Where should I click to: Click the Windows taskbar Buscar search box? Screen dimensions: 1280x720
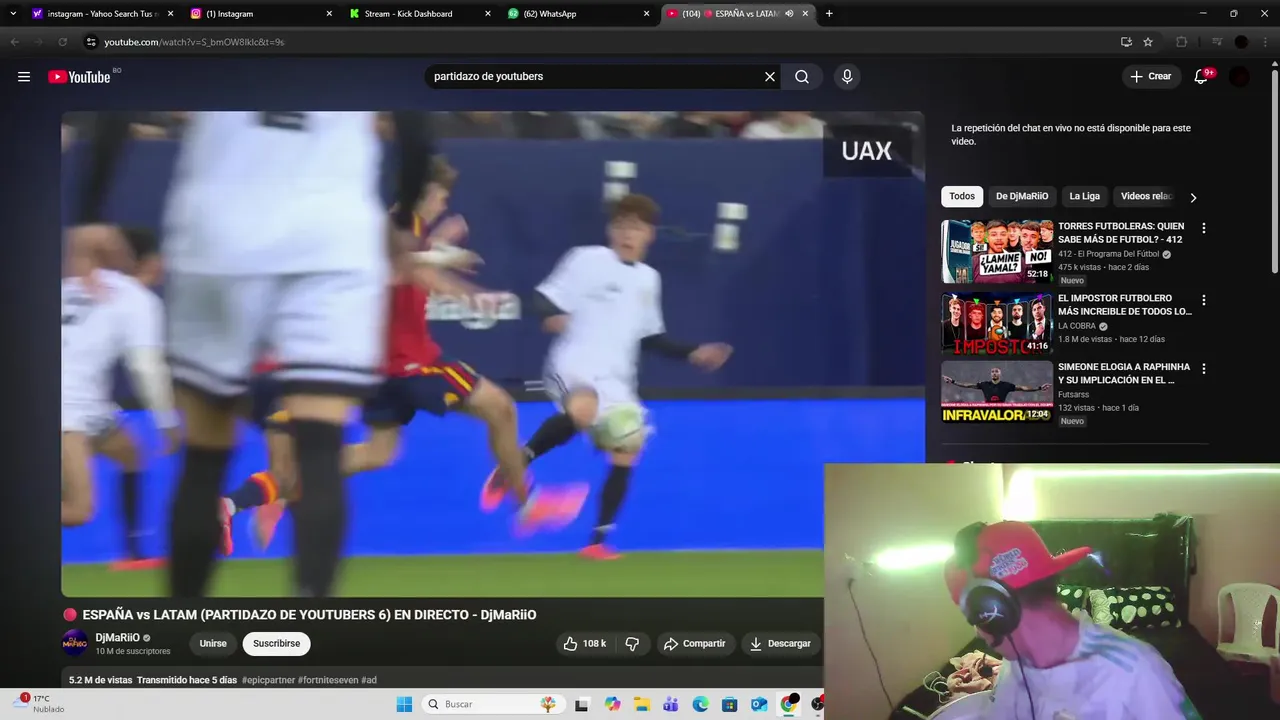click(x=491, y=704)
